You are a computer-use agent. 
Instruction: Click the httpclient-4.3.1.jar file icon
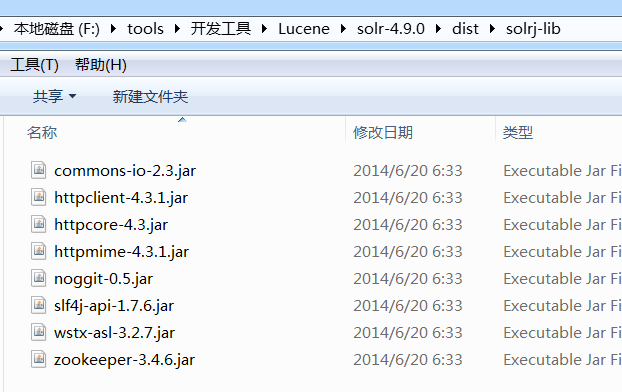coord(38,197)
